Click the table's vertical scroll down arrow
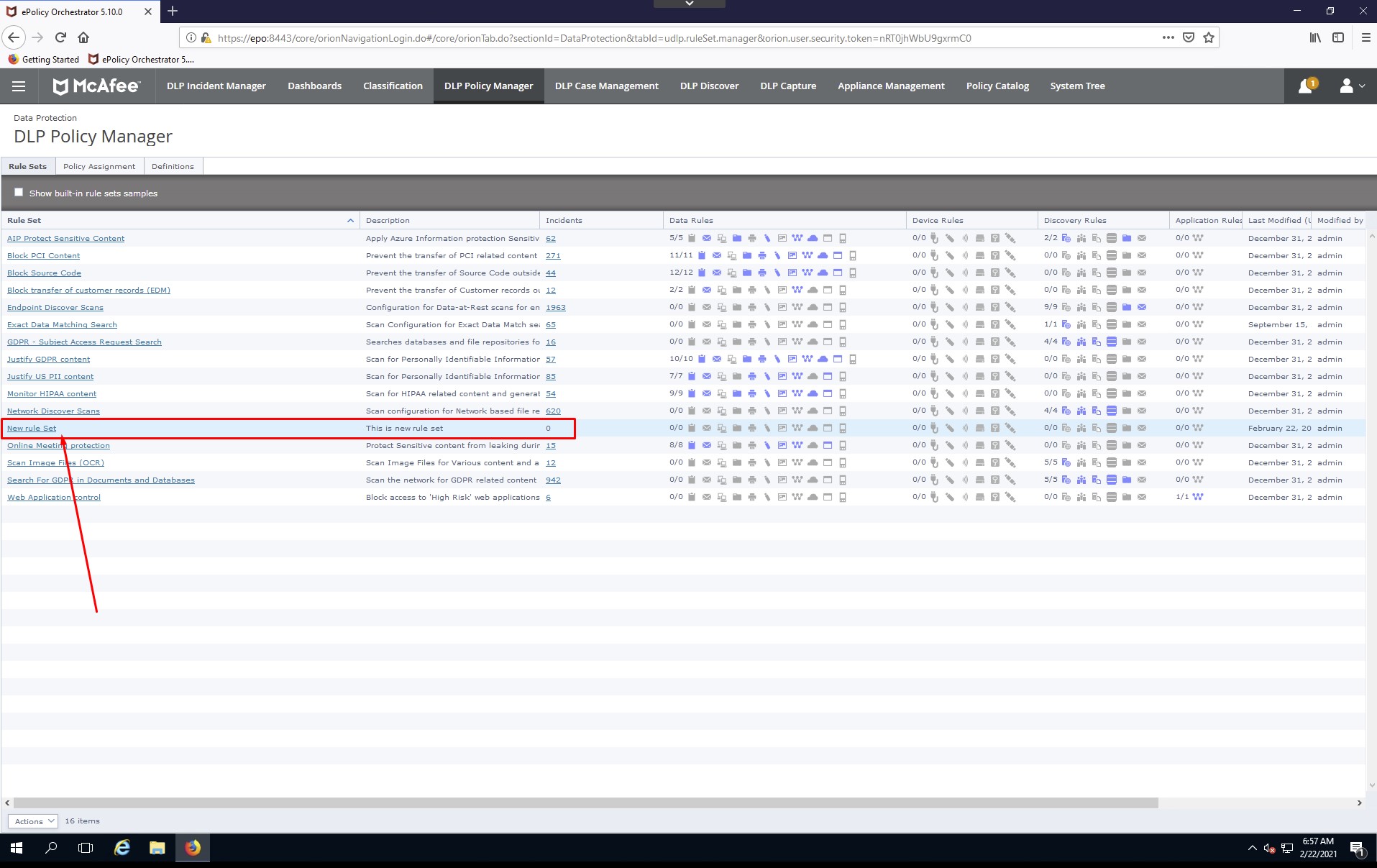1377x868 pixels. click(1371, 786)
